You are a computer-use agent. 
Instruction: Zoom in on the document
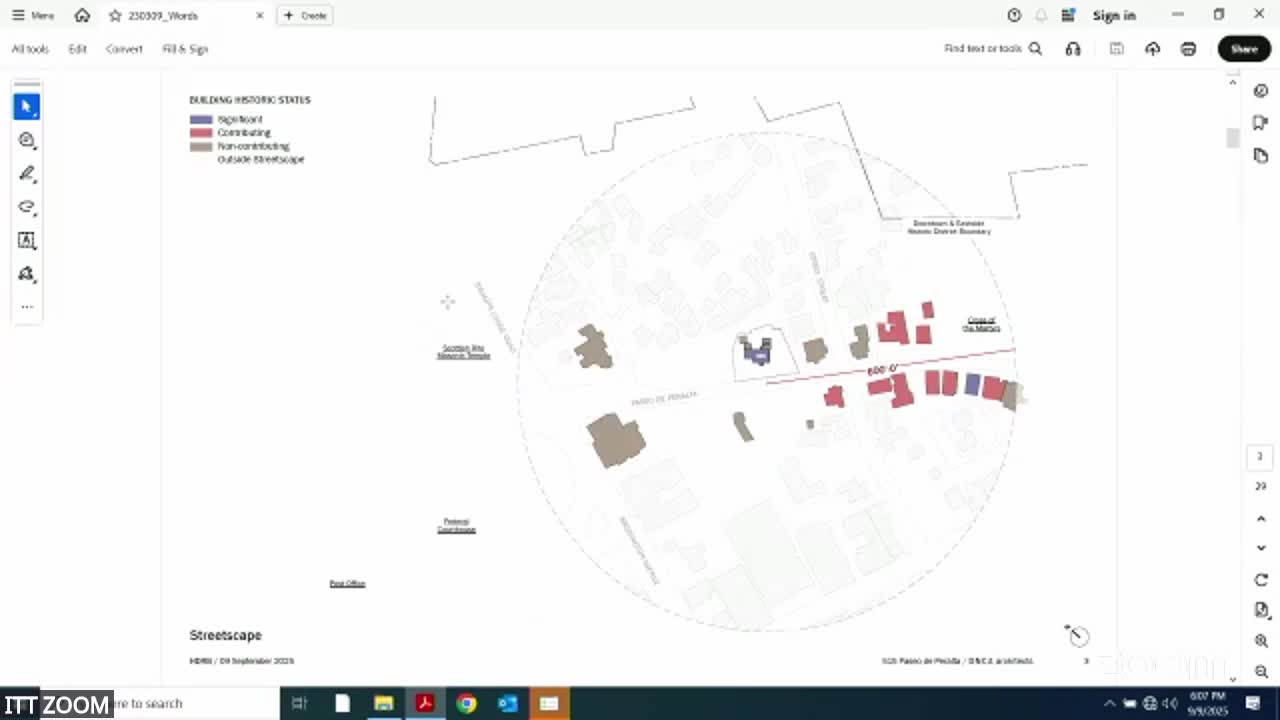pyautogui.click(x=1261, y=641)
